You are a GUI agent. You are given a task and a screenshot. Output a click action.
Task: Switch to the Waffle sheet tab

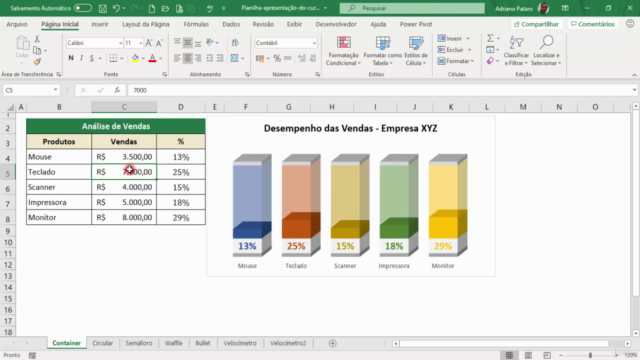tap(173, 343)
